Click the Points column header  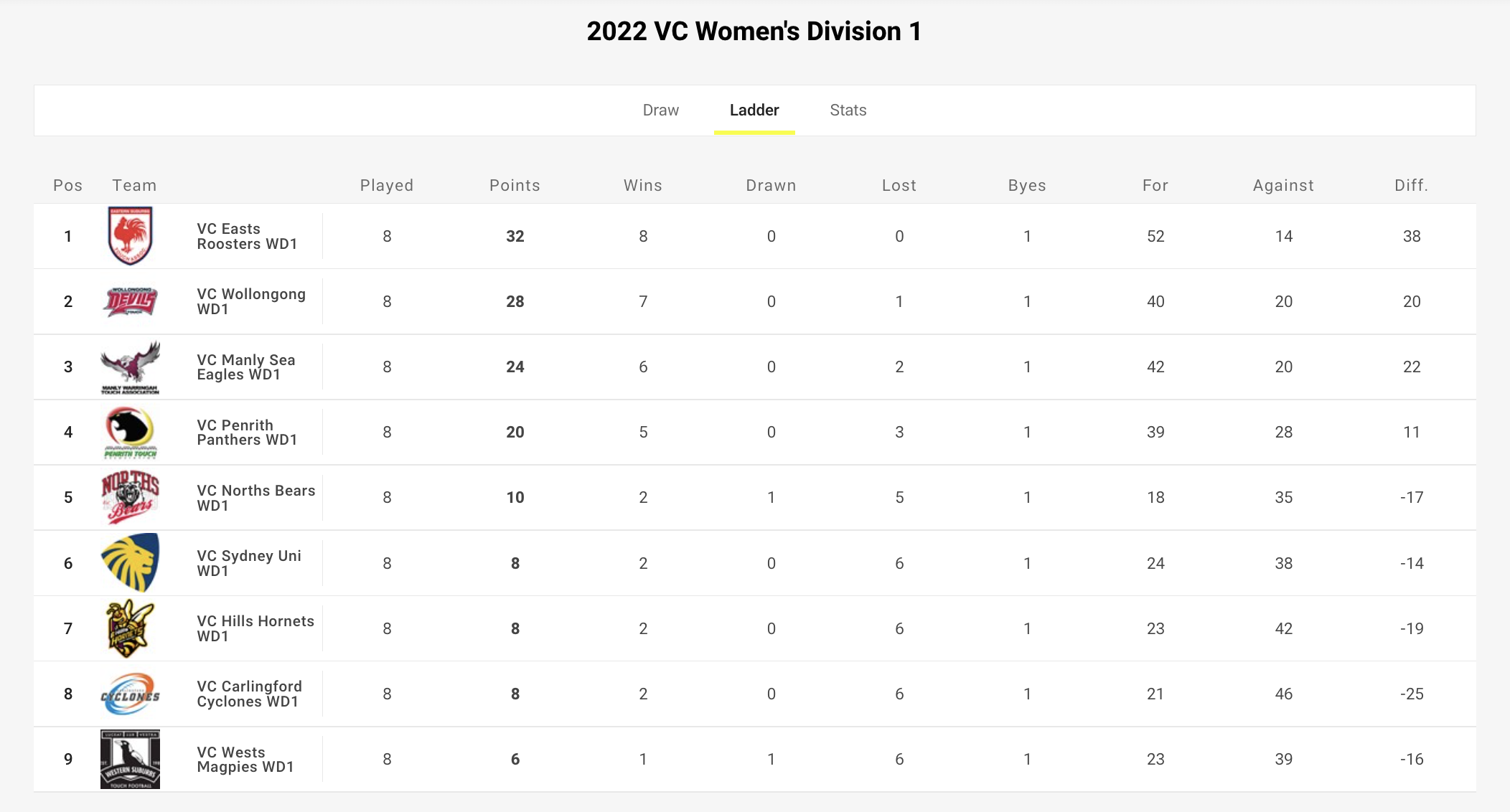pyautogui.click(x=515, y=185)
